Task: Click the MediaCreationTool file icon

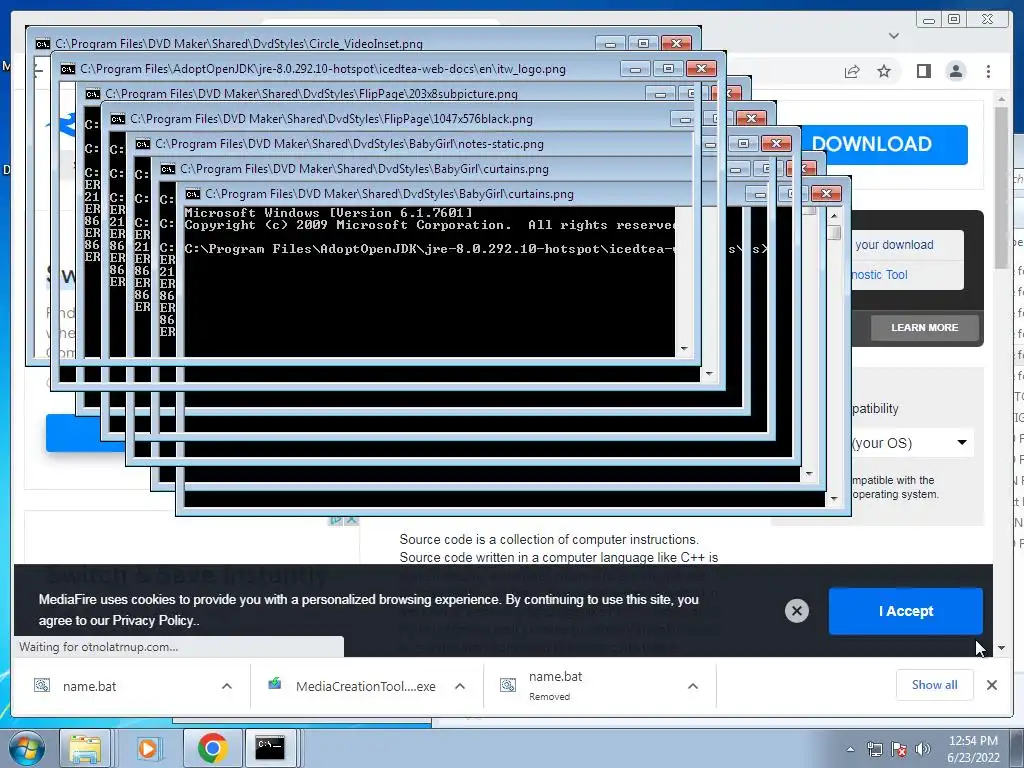Action: [x=274, y=684]
